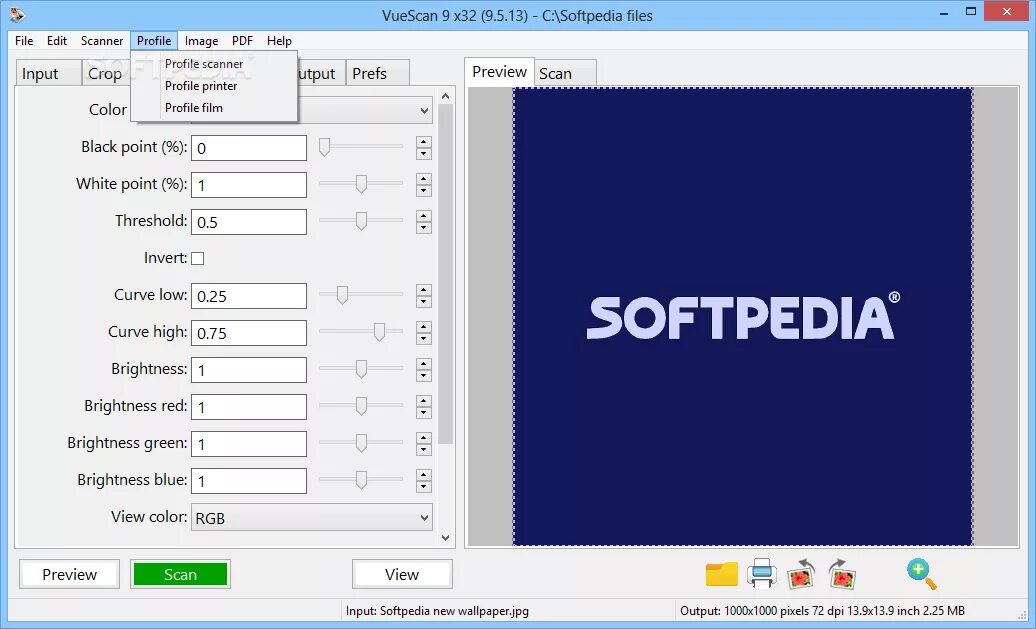1036x629 pixels.
Task: Click the Brightness green slider handle
Action: click(x=361, y=443)
